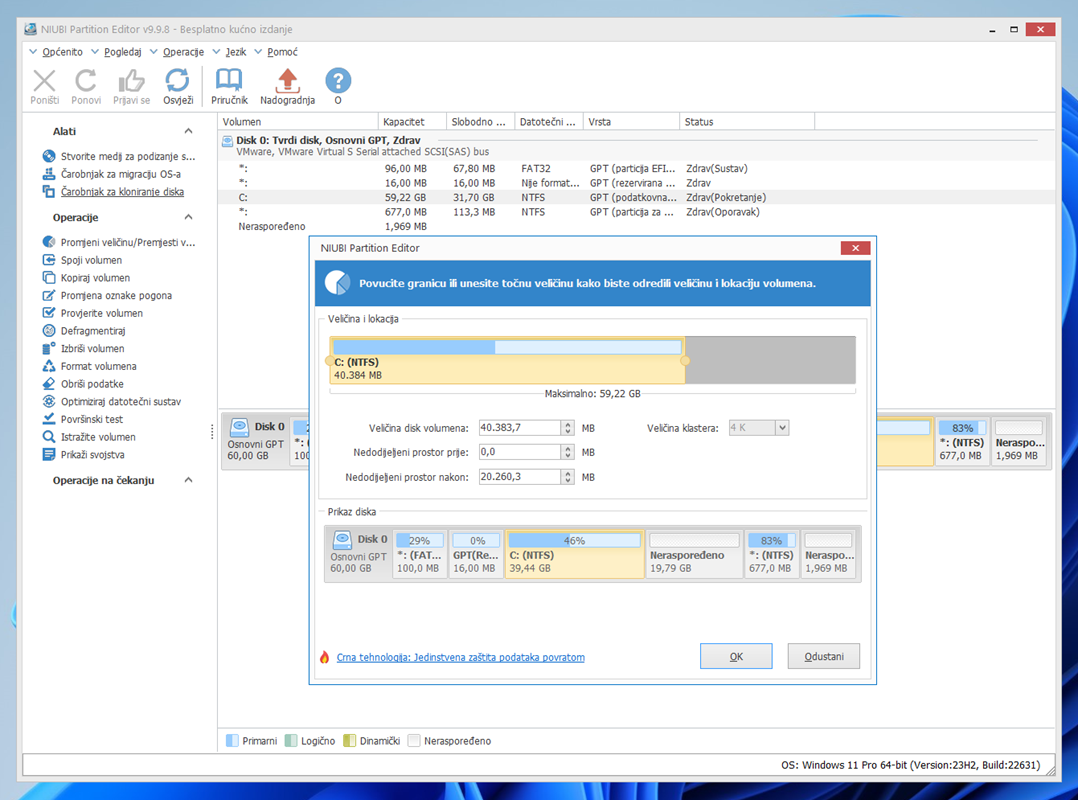Click the Veličina disk volumena input field
Viewport: 1078px width, 800px height.
[x=519, y=428]
